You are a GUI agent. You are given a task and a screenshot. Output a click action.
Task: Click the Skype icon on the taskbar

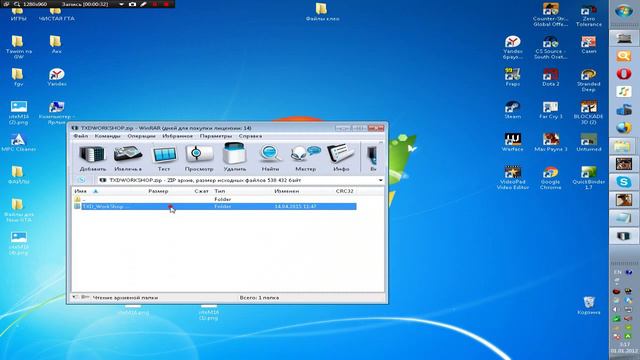(624, 182)
